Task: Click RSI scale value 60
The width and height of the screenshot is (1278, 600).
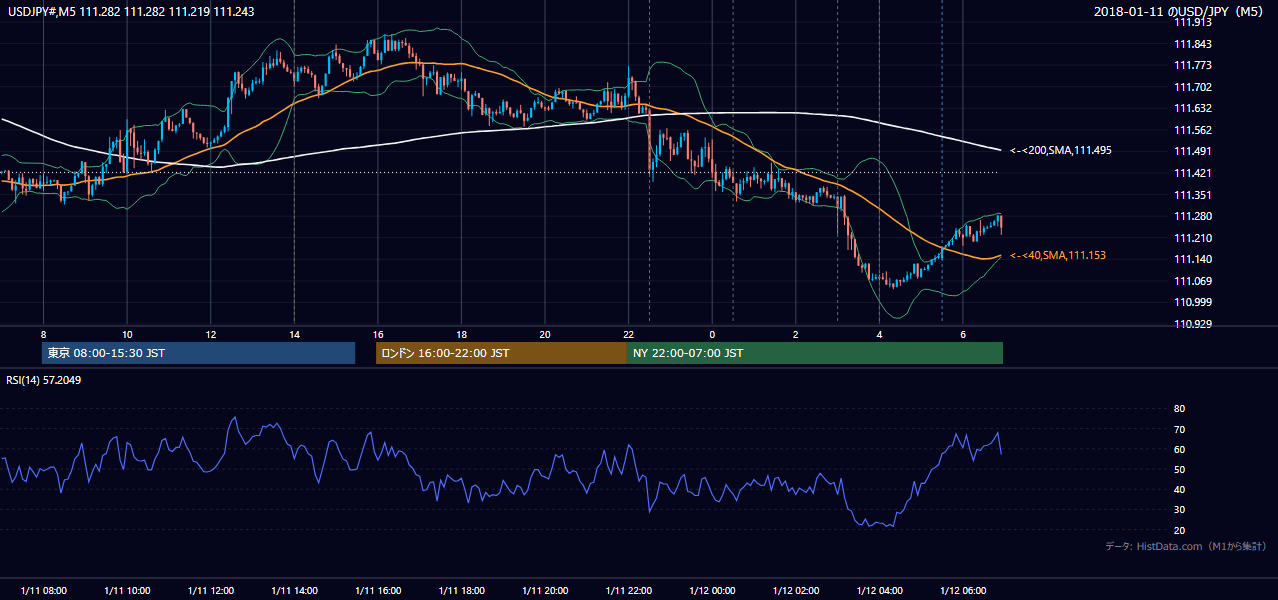Action: pyautogui.click(x=1179, y=449)
